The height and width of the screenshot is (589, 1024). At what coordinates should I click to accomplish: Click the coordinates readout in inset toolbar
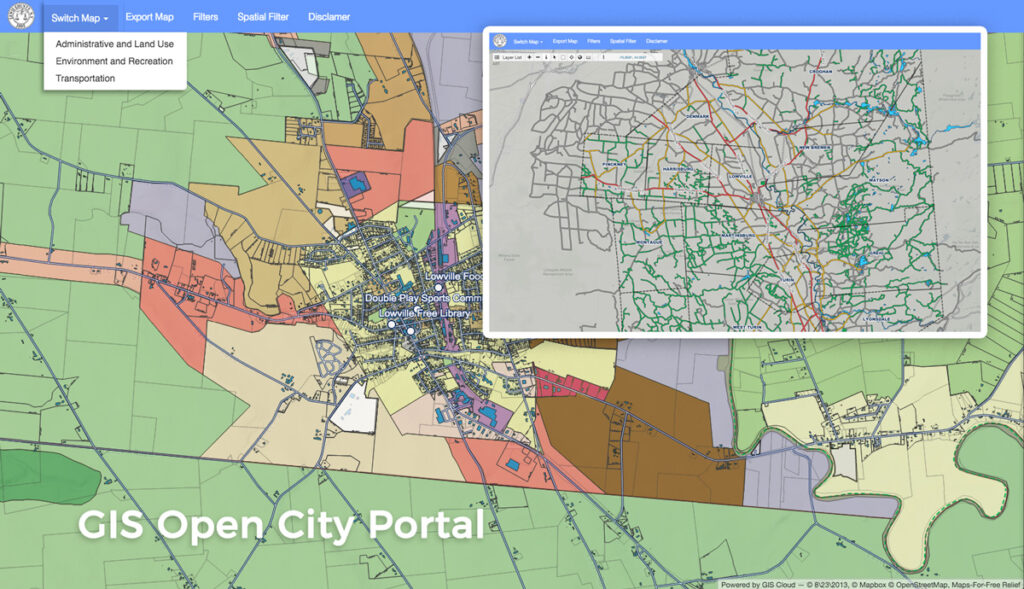point(633,57)
